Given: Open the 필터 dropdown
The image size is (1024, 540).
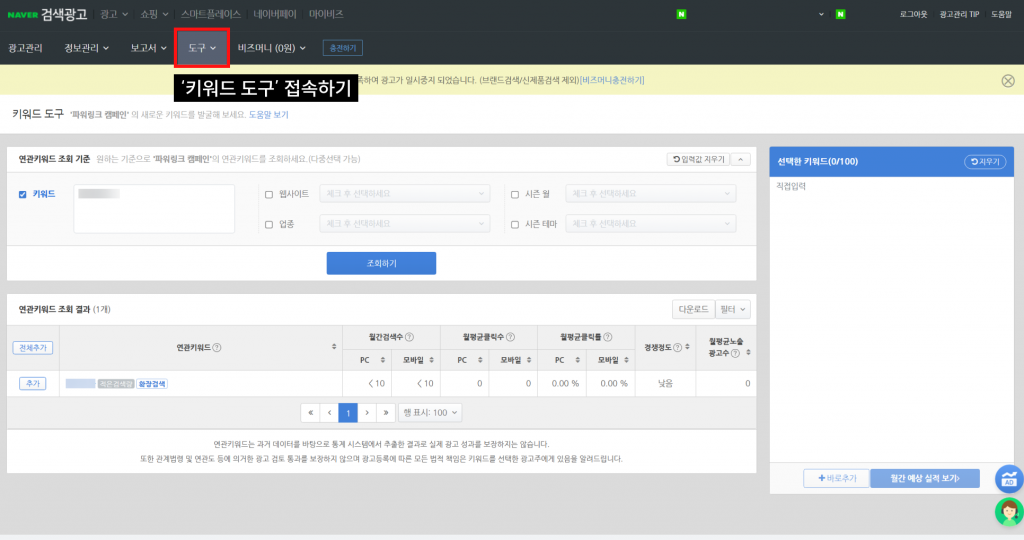Looking at the screenshot, I should 733,310.
